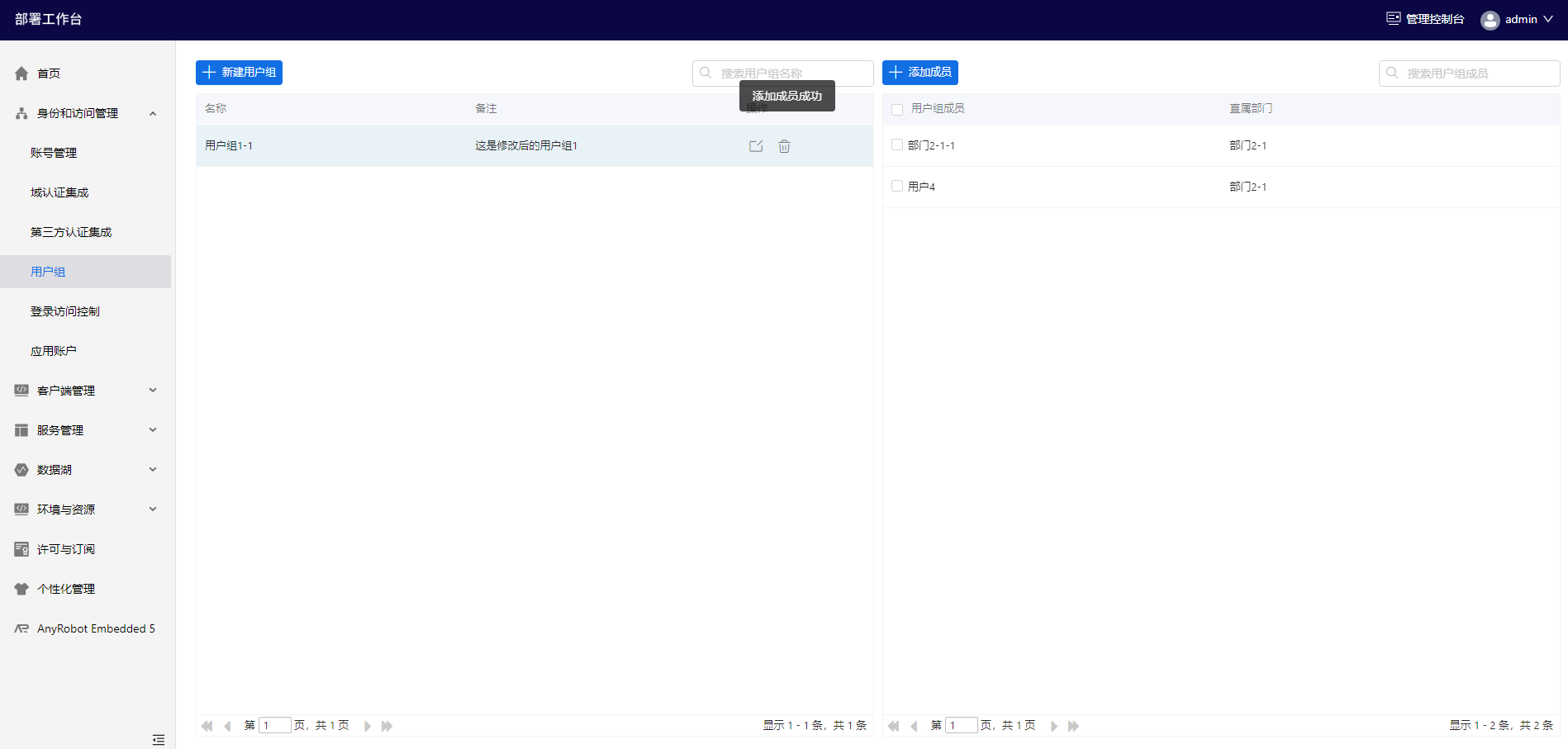Screen dimensions: 1568x749
Task: Go to first page in user group list
Action: click(207, 726)
